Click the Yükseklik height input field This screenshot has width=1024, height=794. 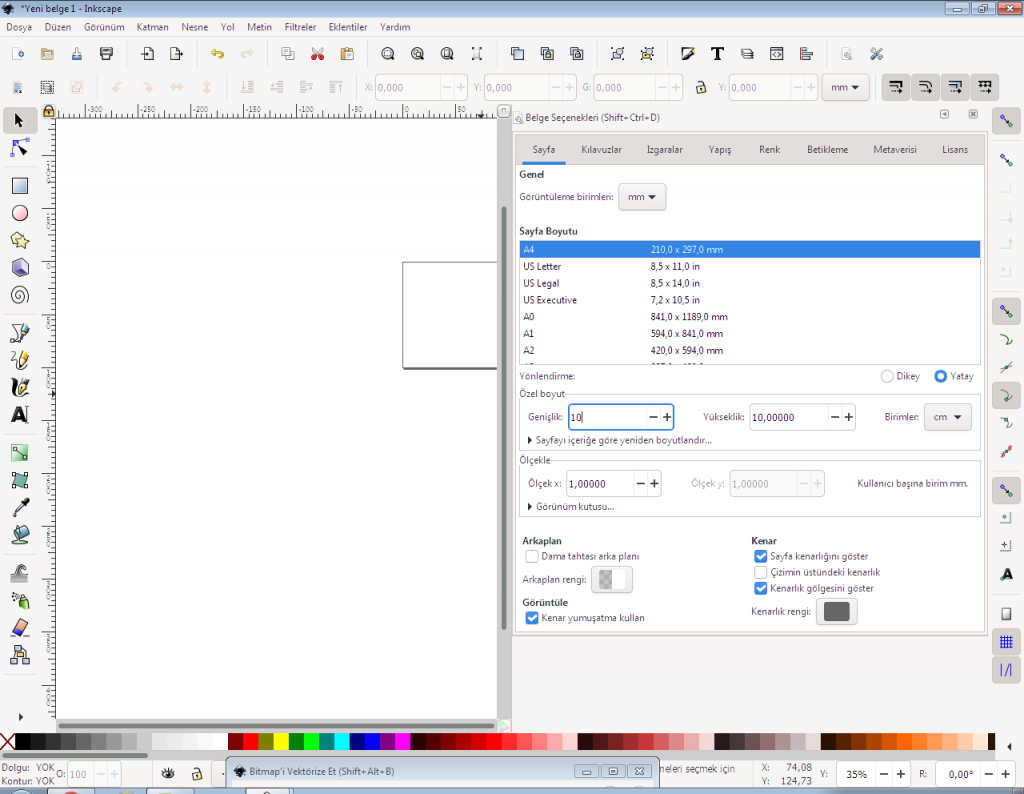point(788,417)
